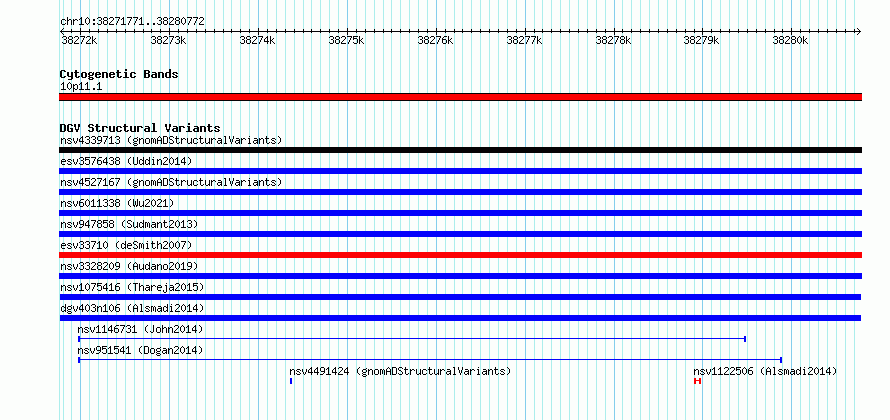Click the nsv4527167 blue variant bar
This screenshot has width=890, height=420.
460,192
